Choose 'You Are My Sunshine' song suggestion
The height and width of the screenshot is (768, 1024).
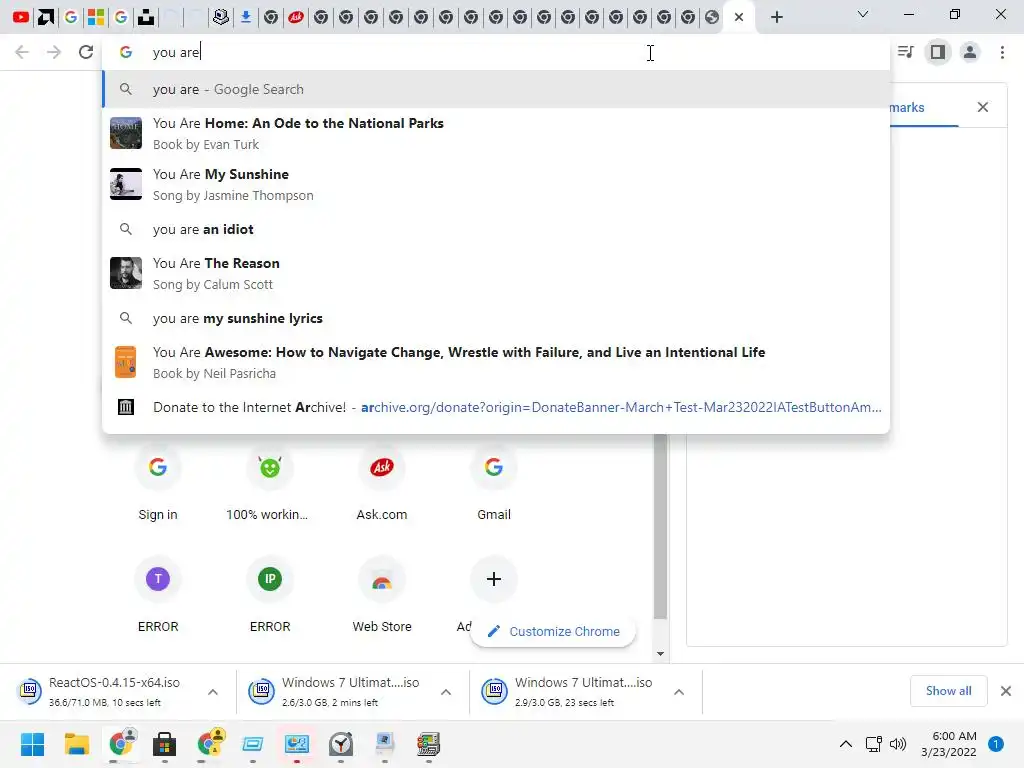(x=496, y=184)
